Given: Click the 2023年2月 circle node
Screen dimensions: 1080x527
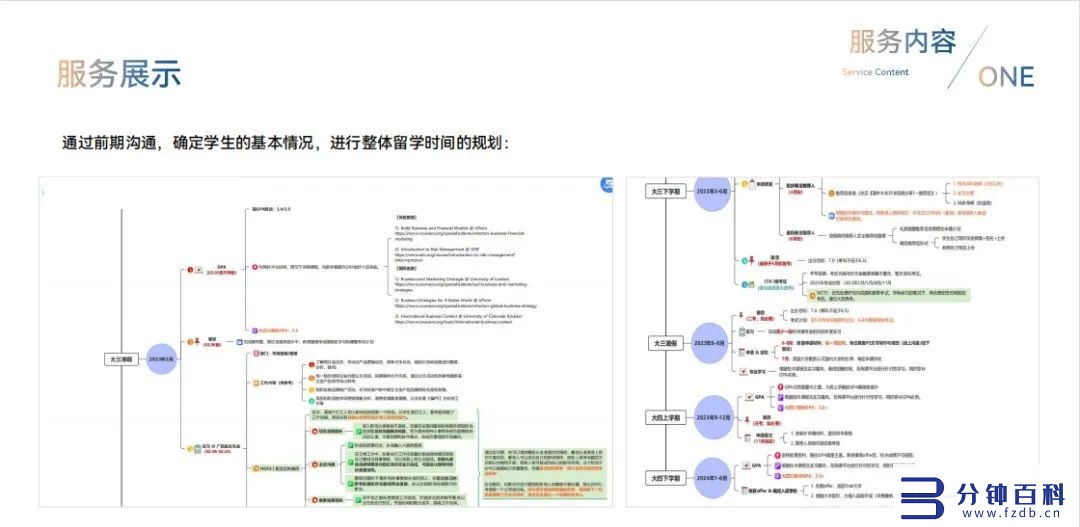Looking at the screenshot, I should point(161,359).
